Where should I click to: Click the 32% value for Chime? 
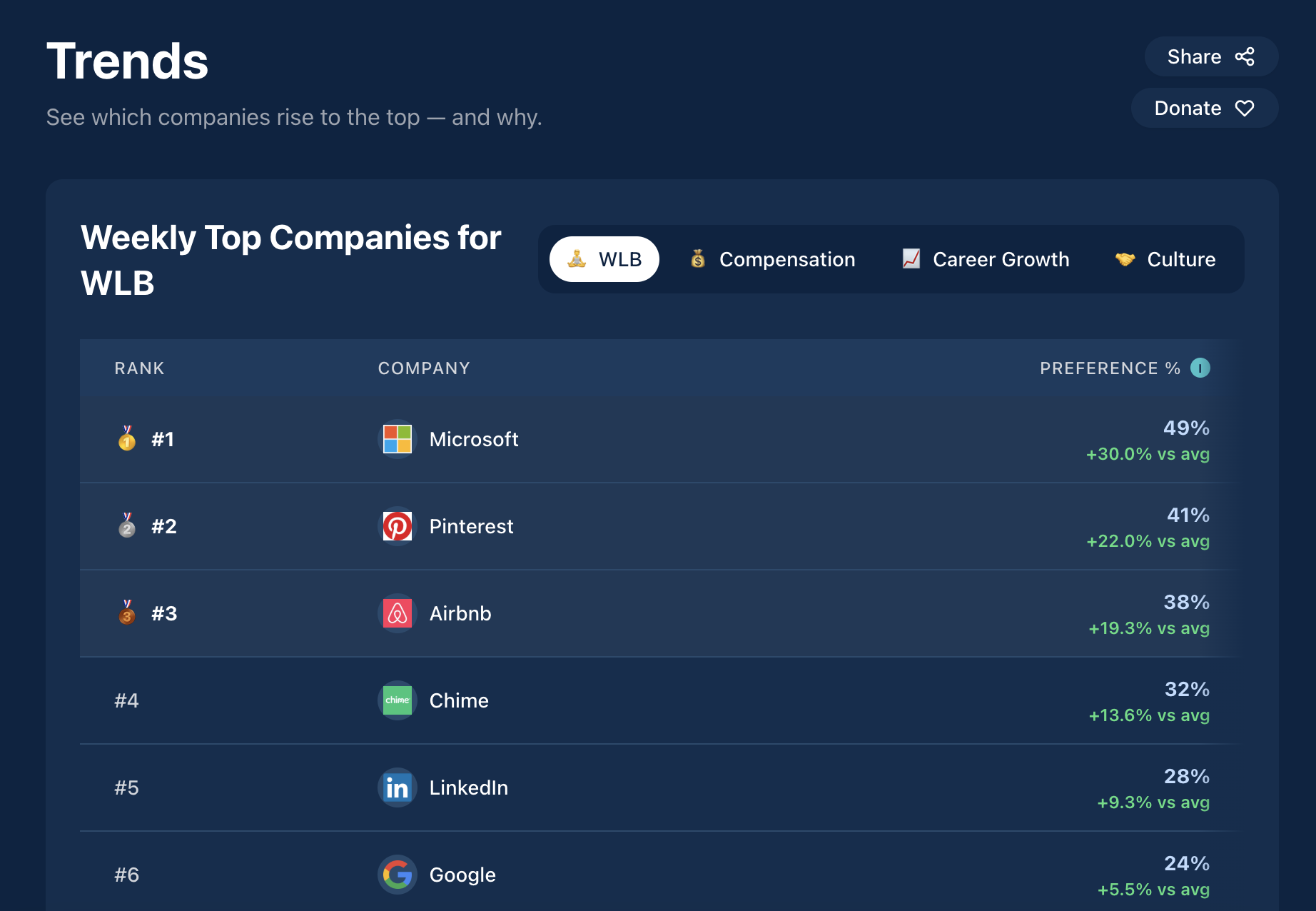pos(1188,689)
